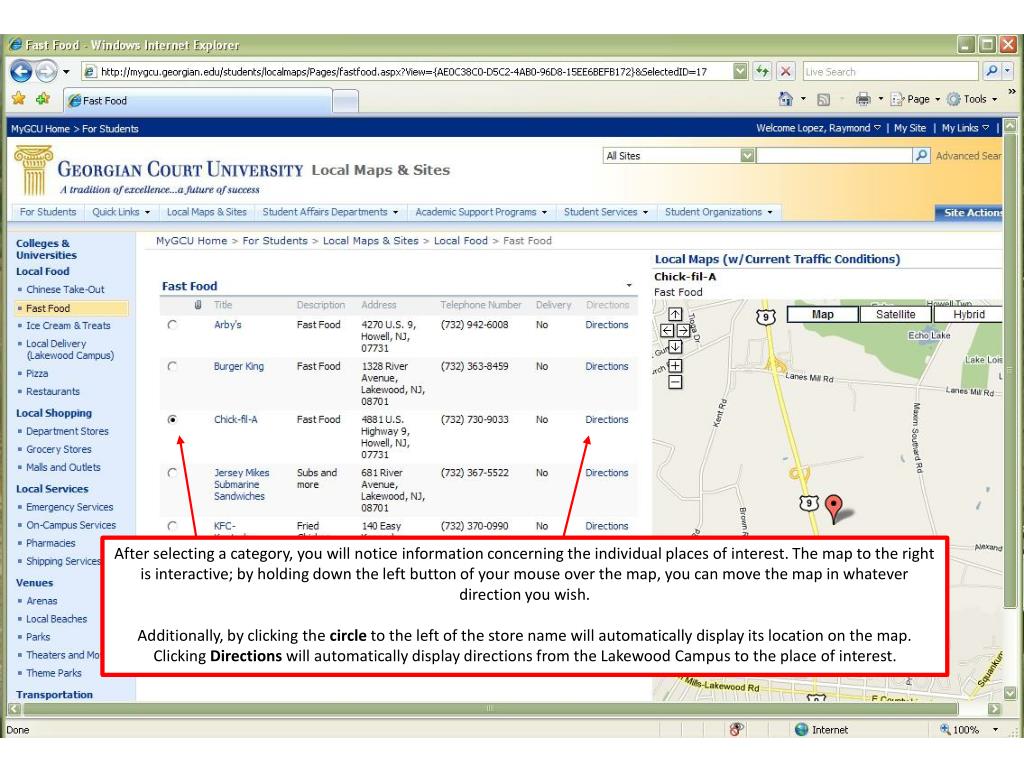Viewport: 1024px width, 768px height.
Task: Click the status bar zoom magnifier icon
Action: click(x=944, y=729)
